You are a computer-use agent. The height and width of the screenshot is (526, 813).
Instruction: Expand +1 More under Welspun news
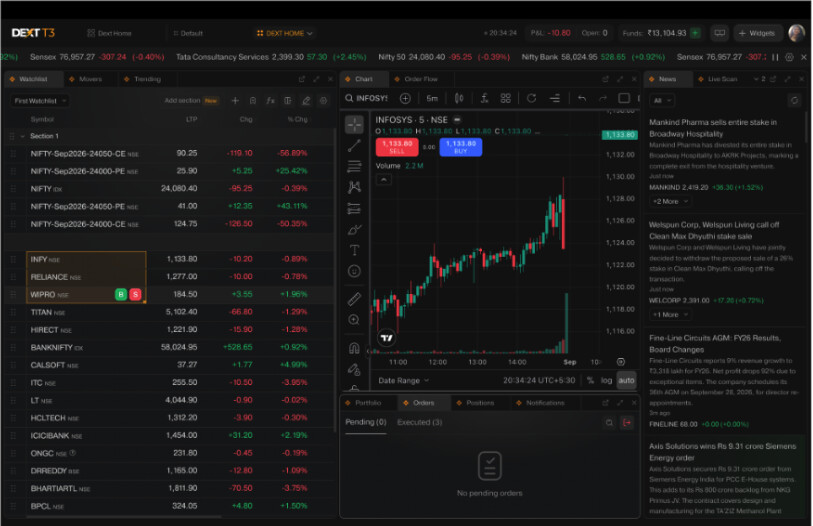670,314
